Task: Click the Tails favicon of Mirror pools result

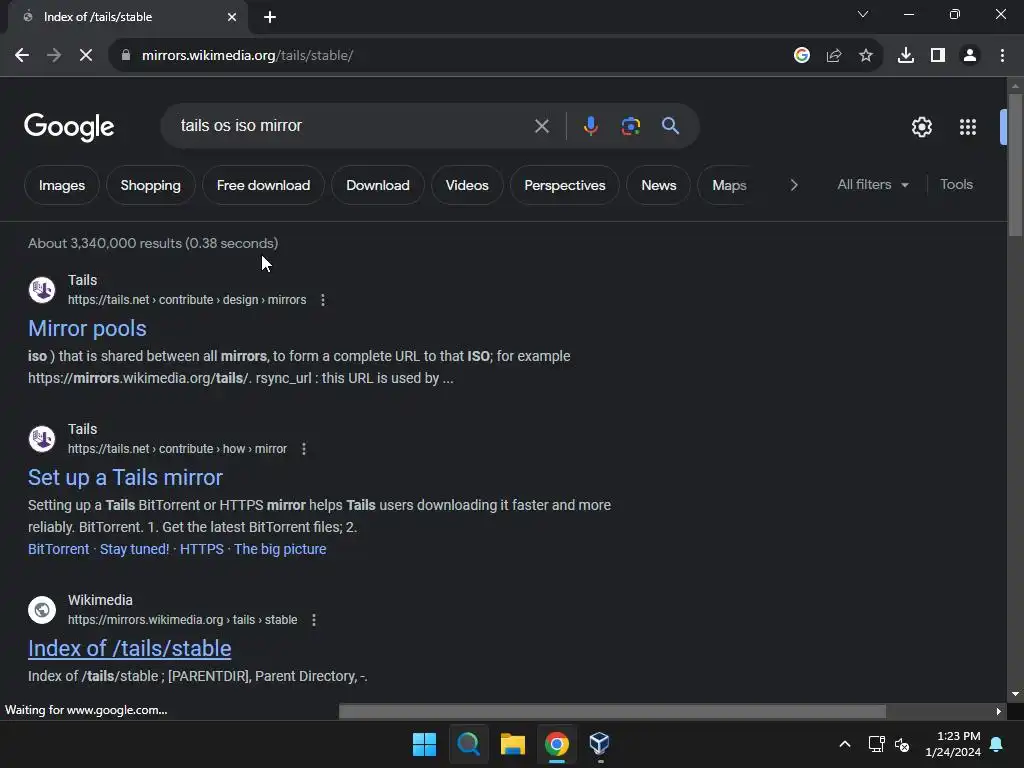Action: 42,290
